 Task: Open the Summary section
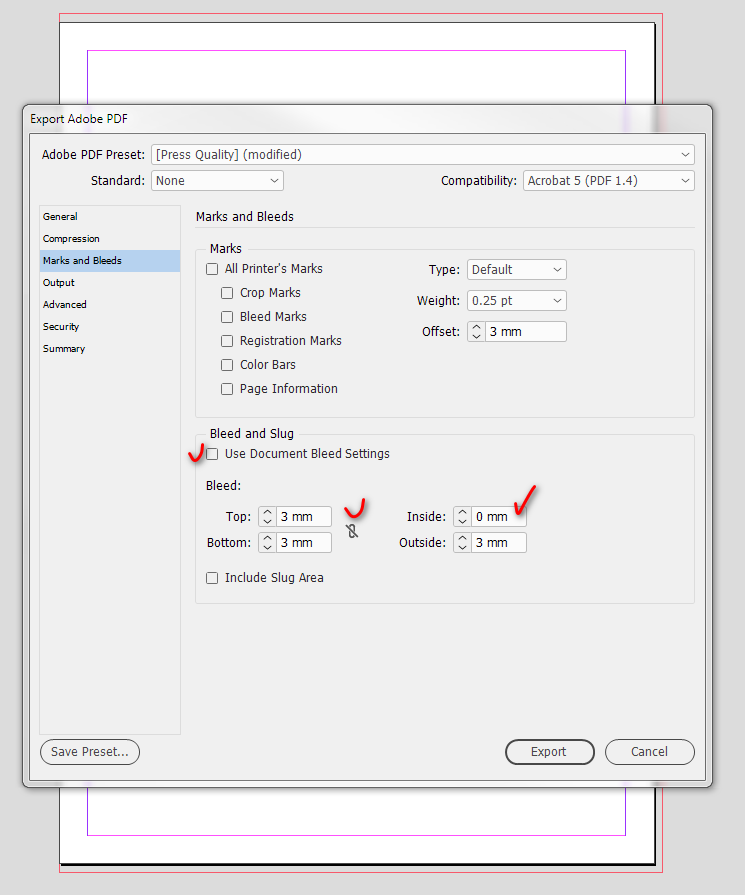[x=110, y=349]
